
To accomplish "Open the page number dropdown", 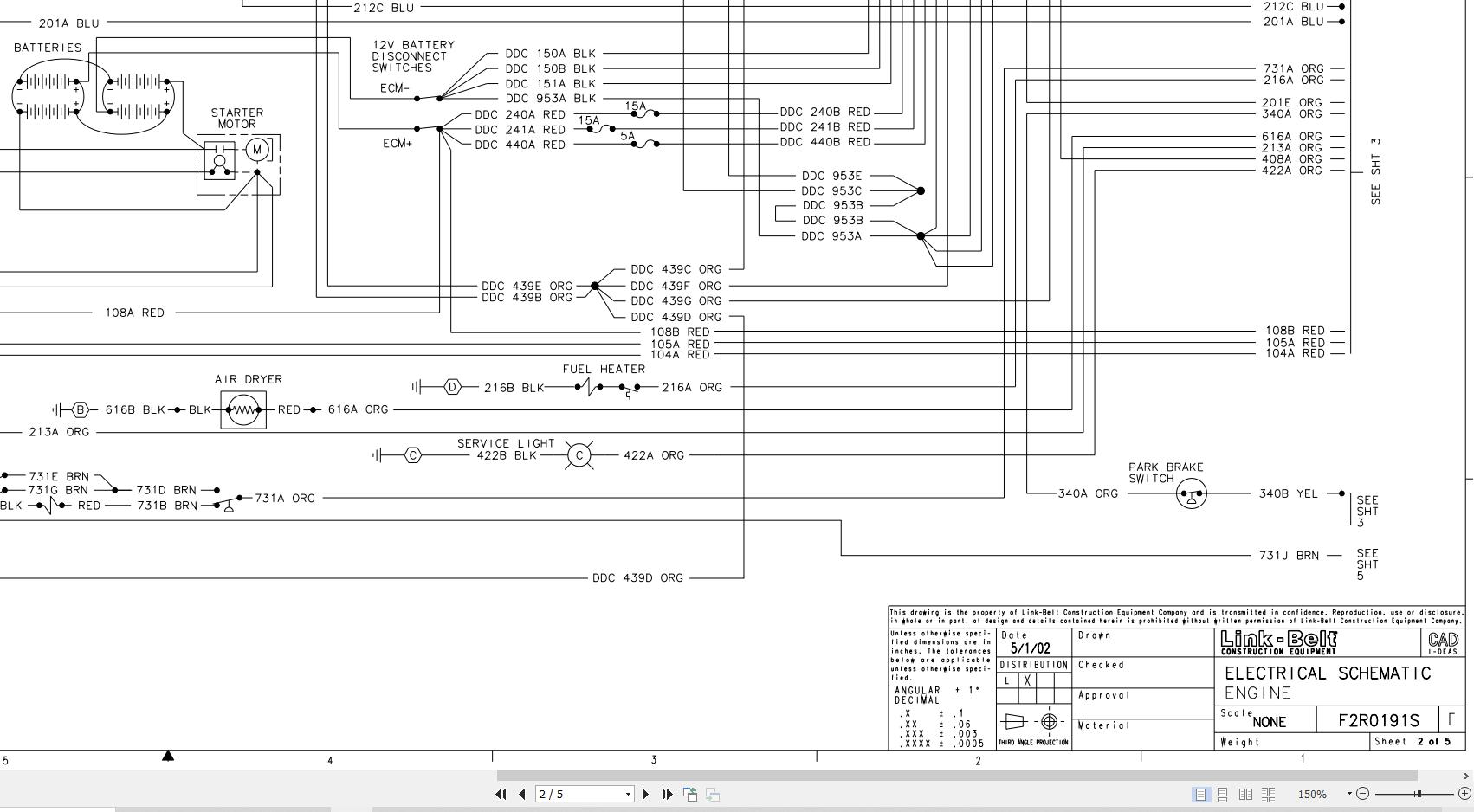I will point(628,794).
